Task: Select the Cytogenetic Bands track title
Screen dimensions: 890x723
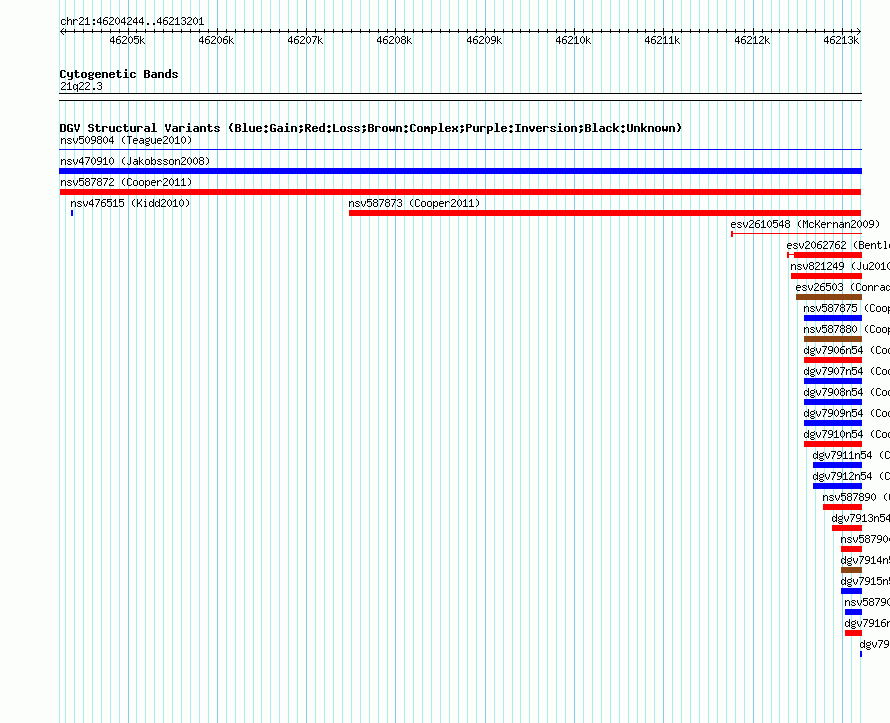Action: pyautogui.click(x=119, y=74)
